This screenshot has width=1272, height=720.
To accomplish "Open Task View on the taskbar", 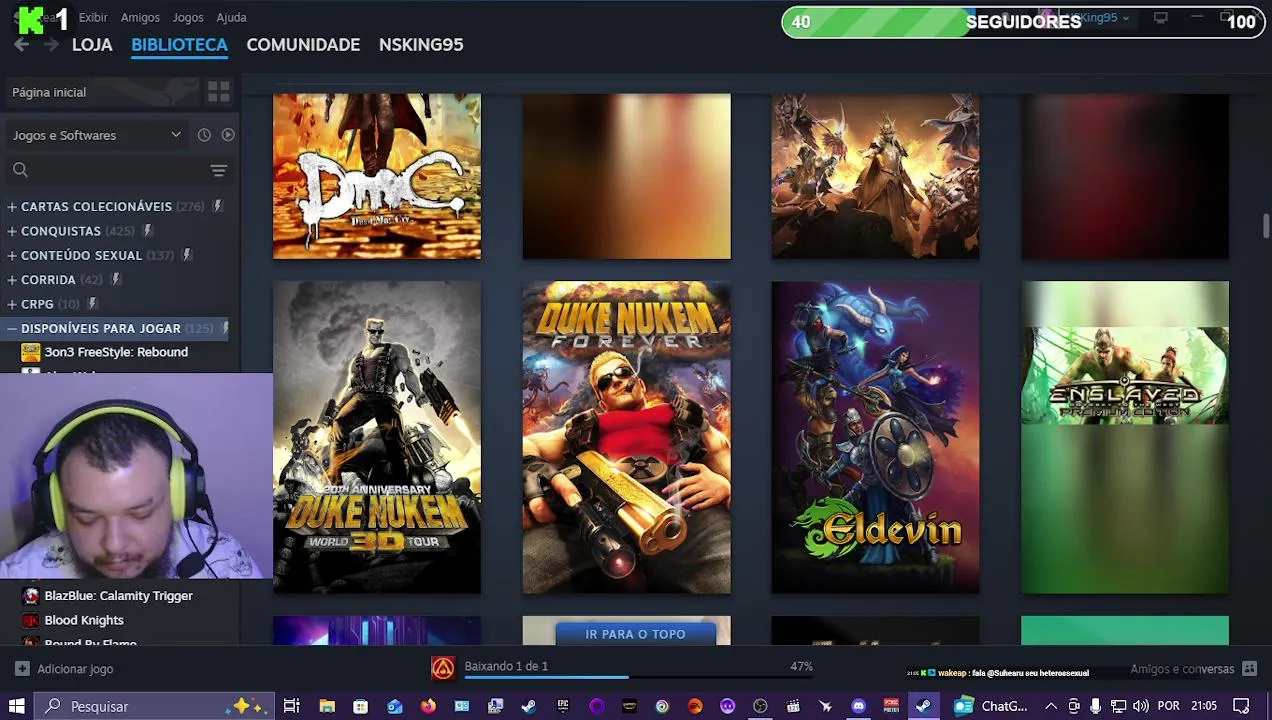I will click(291, 706).
